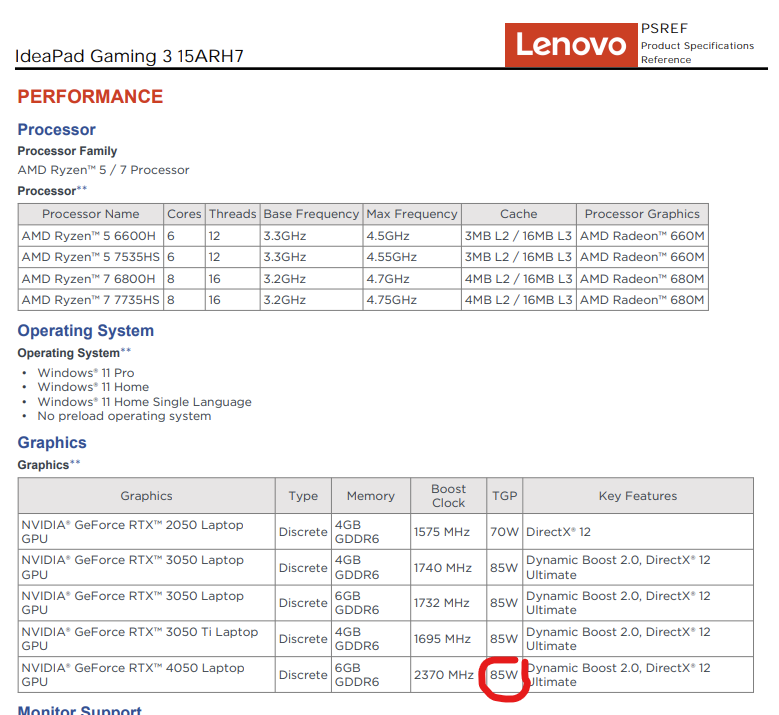The height and width of the screenshot is (715, 779).
Task: Click the blue Operating System section heading
Action: [x=86, y=331]
